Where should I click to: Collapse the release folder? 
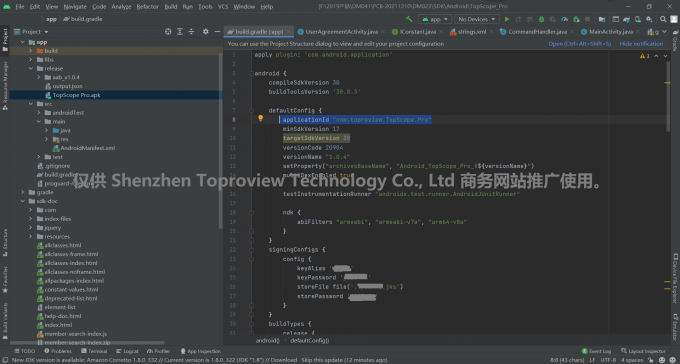tap(31, 69)
